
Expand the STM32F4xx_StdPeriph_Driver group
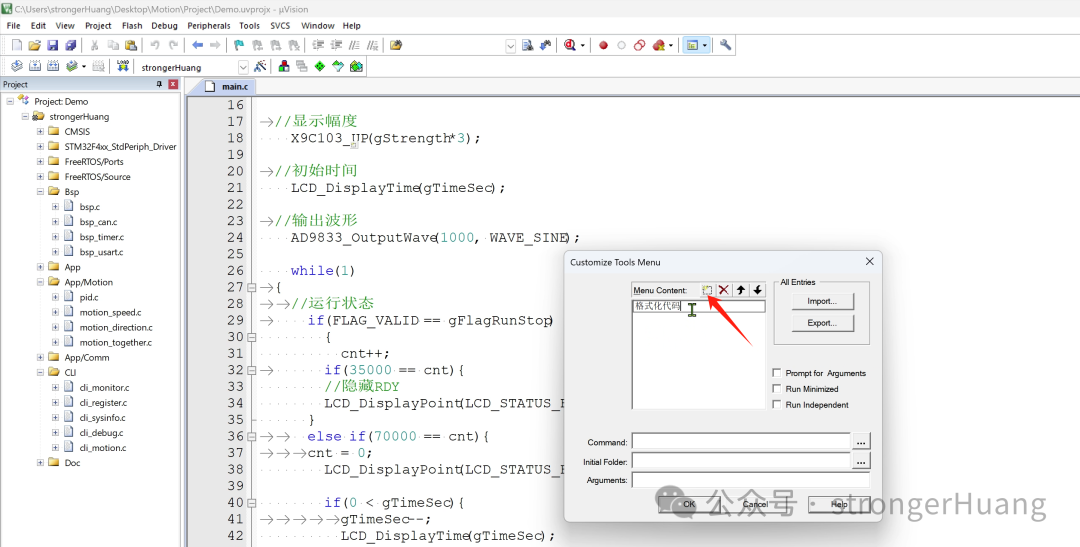40,147
